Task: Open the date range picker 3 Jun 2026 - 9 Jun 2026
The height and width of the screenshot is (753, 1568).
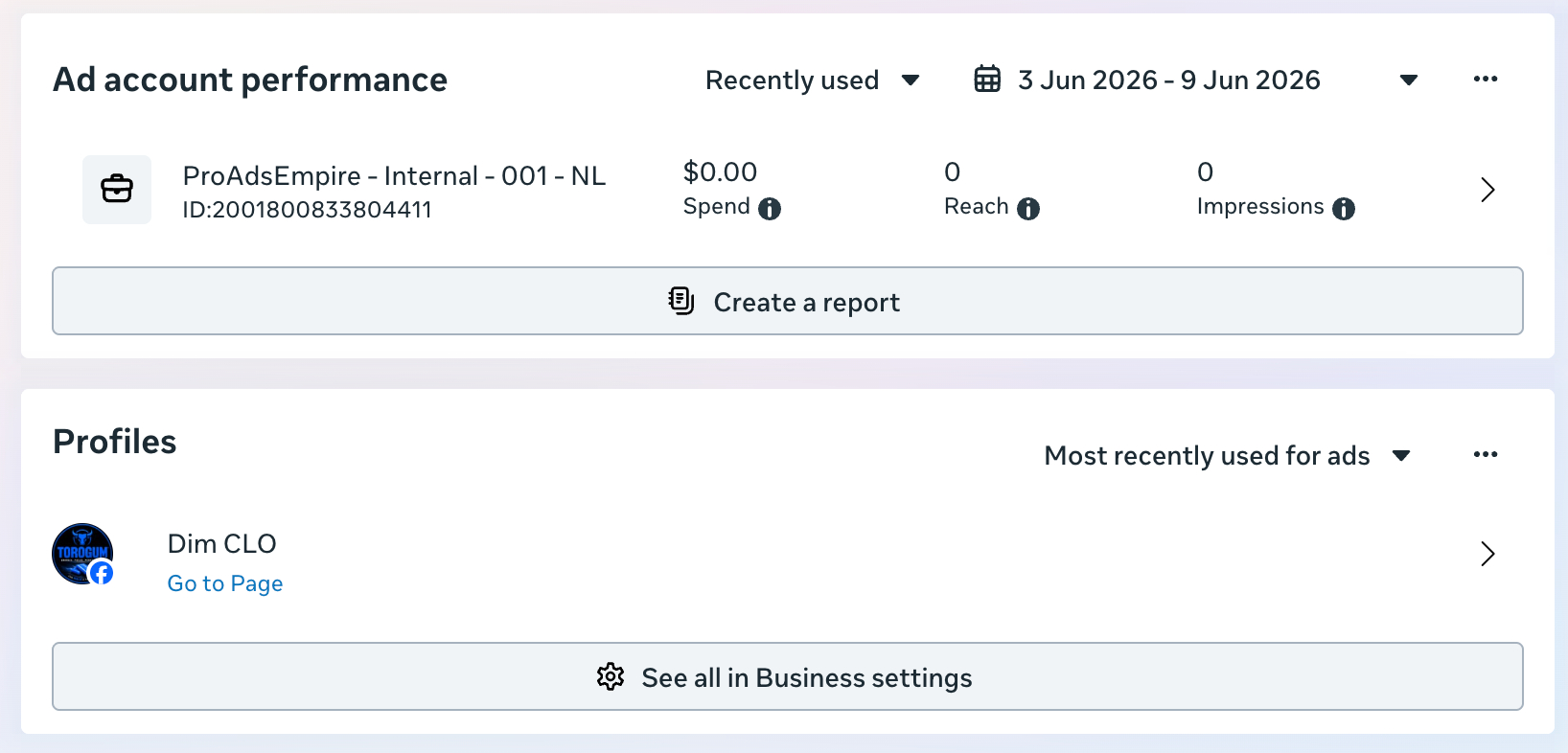Action: point(1196,80)
